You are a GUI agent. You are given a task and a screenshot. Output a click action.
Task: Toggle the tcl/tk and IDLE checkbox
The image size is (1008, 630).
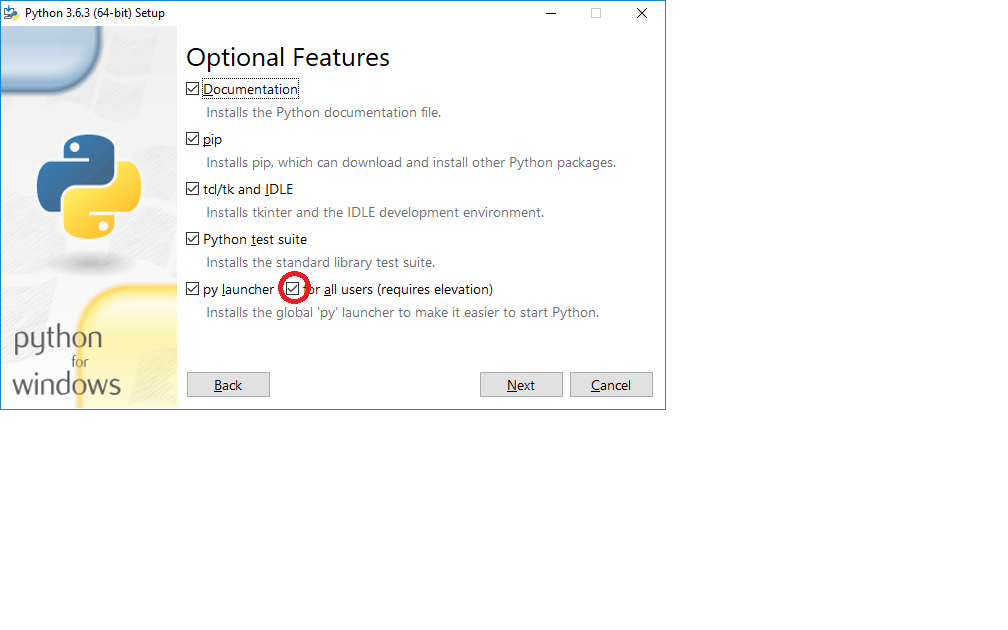(192, 188)
